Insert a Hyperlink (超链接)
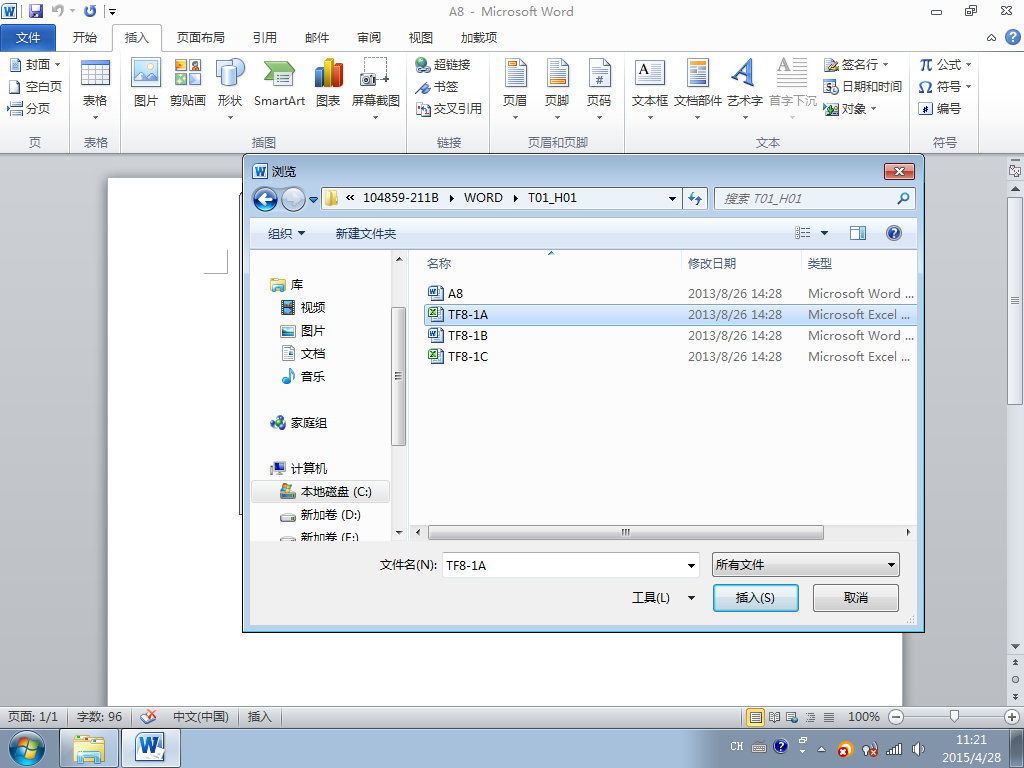Screen dimensions: 1024x768 [x=443, y=65]
